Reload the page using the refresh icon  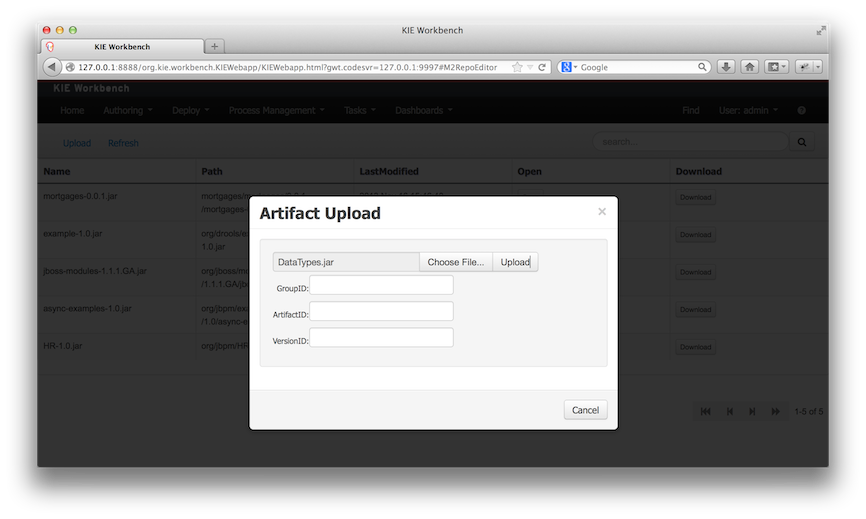[542, 67]
